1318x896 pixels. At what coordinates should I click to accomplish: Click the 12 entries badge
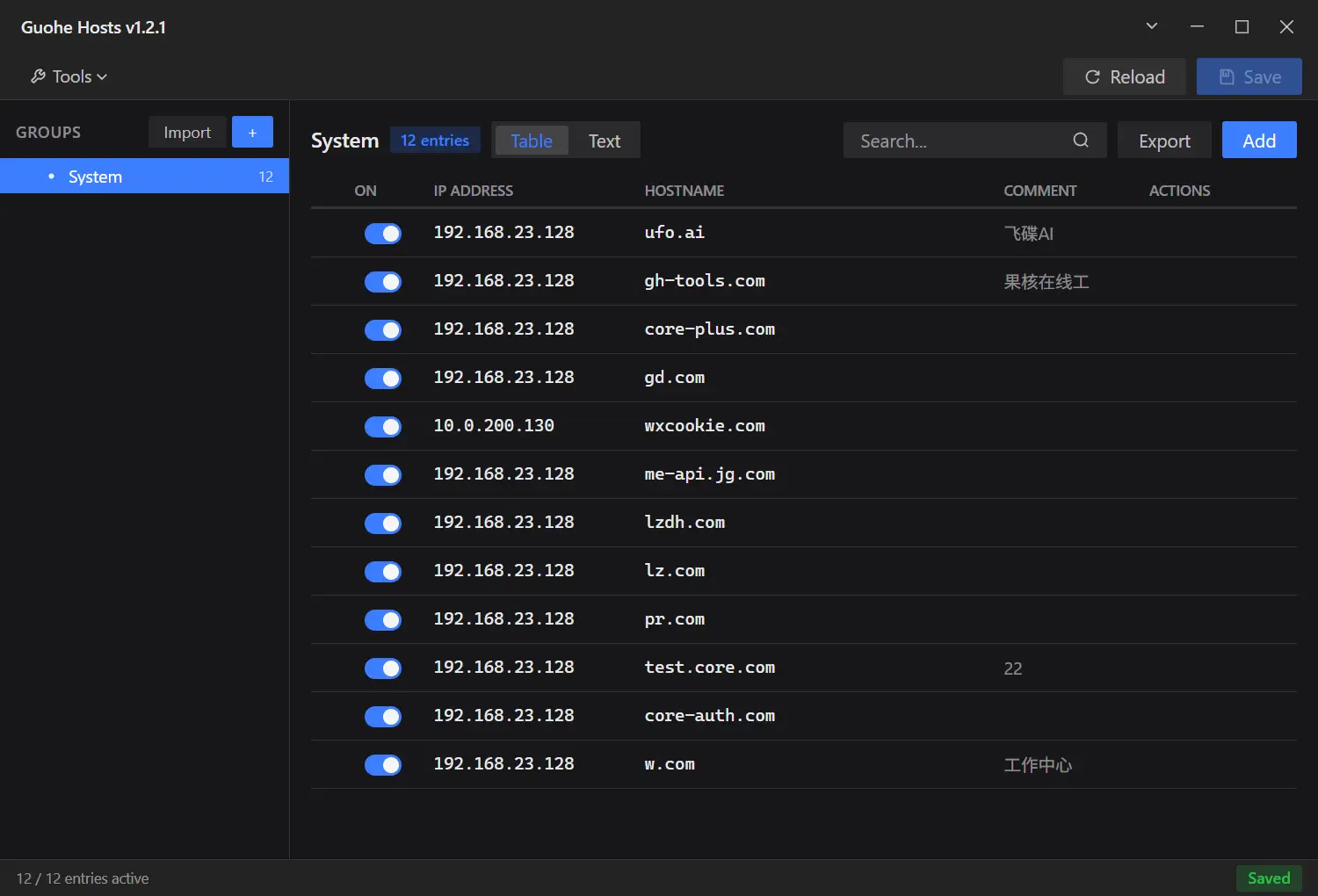pyautogui.click(x=435, y=141)
